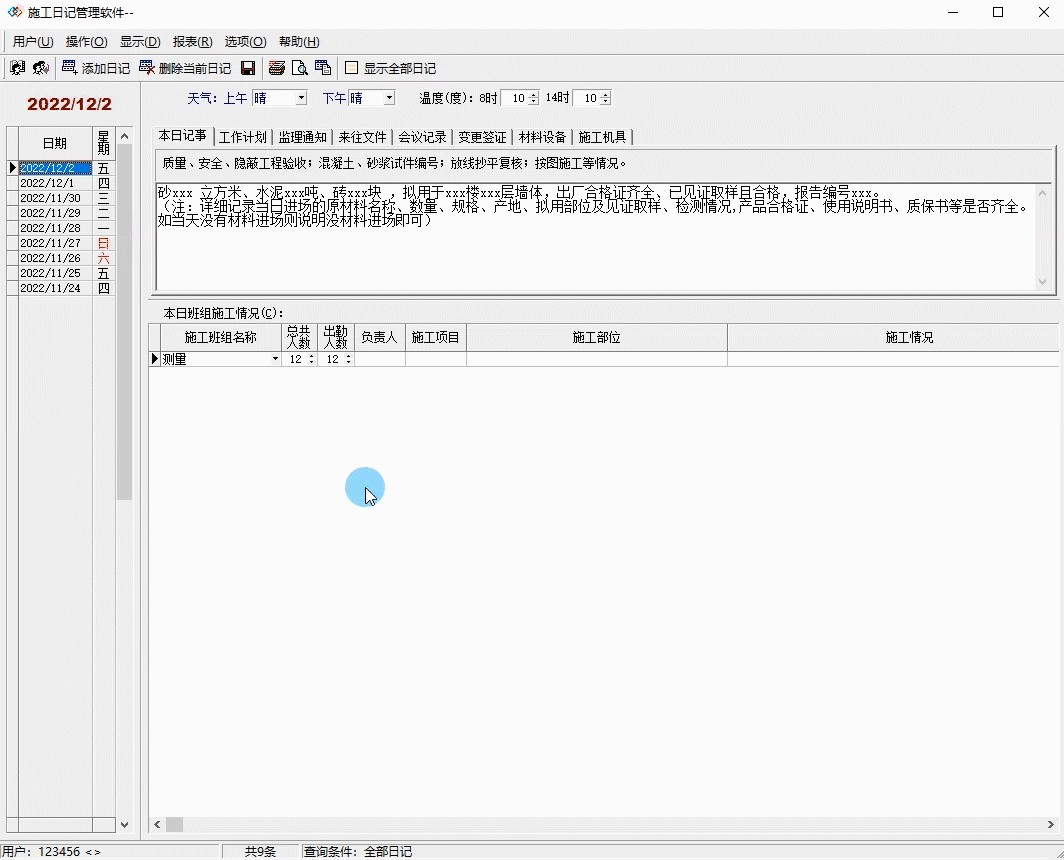Enable the 显示全部日记 checkbox

[352, 68]
